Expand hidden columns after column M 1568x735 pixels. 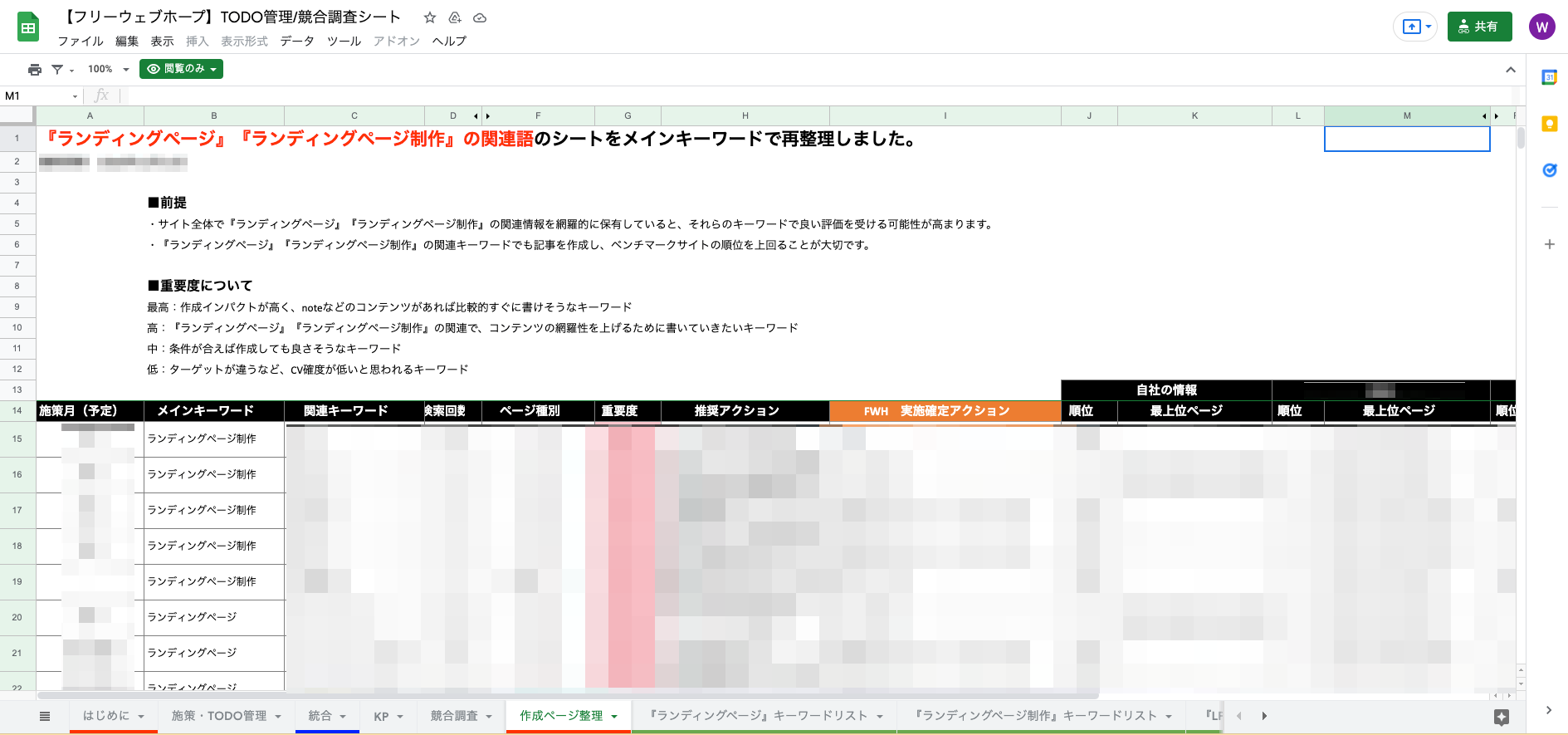[x=1490, y=116]
